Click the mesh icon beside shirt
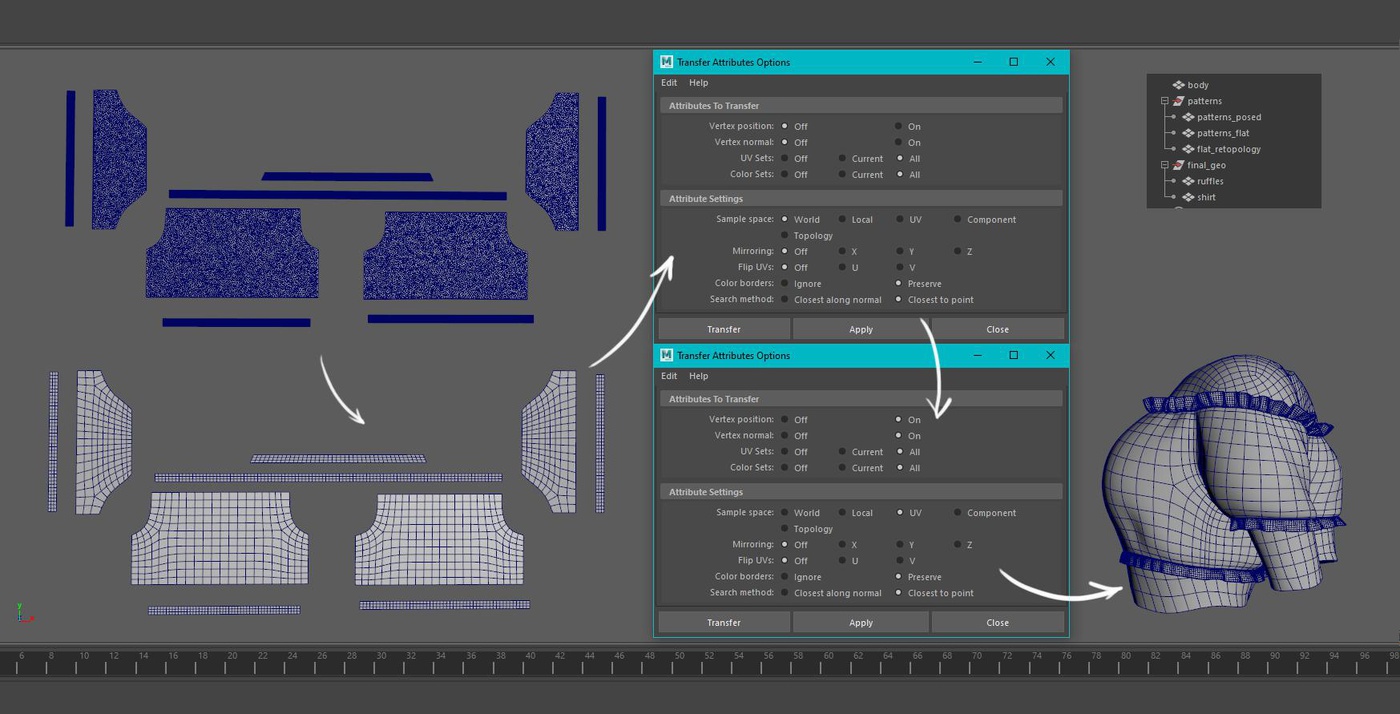The height and width of the screenshot is (714, 1400). pos(1188,197)
